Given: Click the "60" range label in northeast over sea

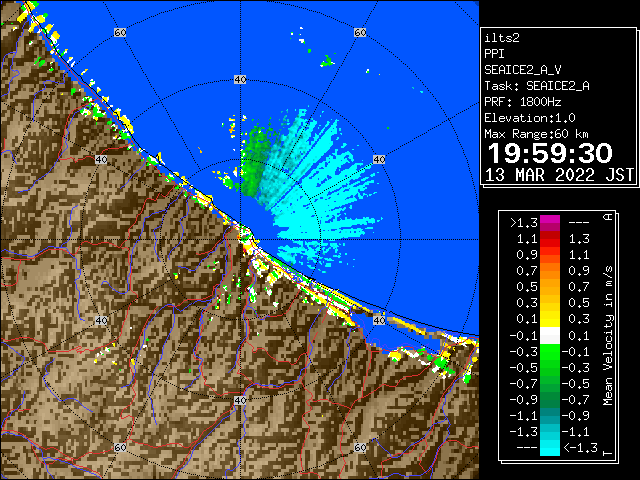Looking at the screenshot, I should (x=360, y=32).
